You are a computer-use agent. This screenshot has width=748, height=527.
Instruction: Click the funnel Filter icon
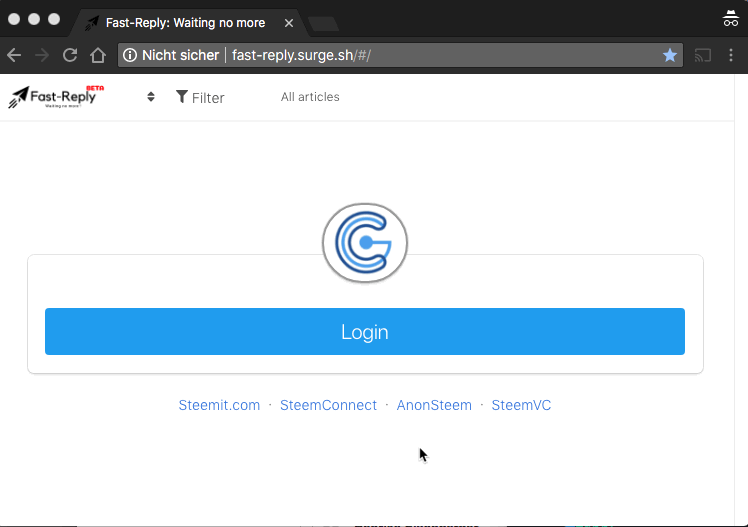click(181, 97)
